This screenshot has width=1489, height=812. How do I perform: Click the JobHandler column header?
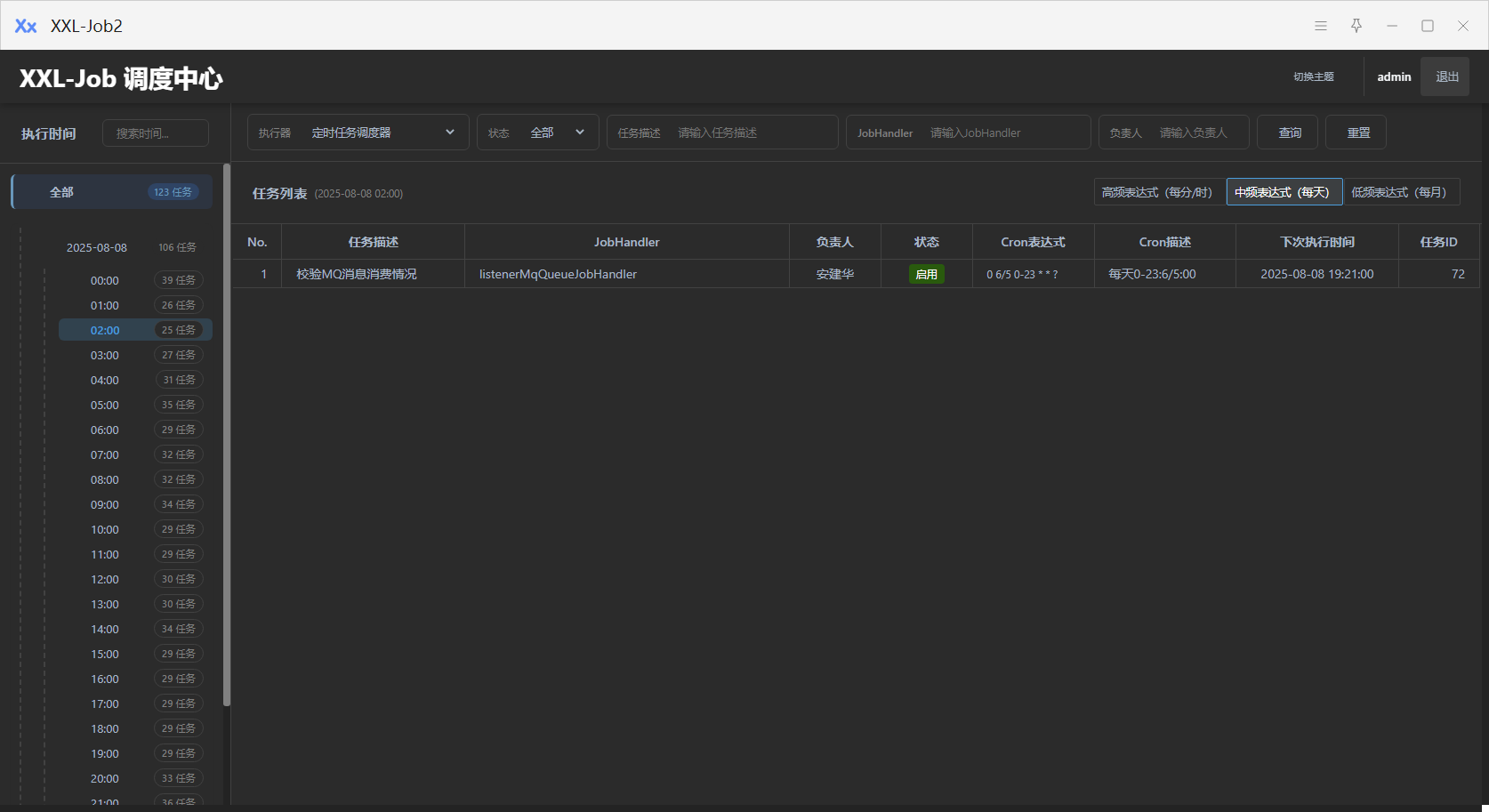[x=627, y=242]
